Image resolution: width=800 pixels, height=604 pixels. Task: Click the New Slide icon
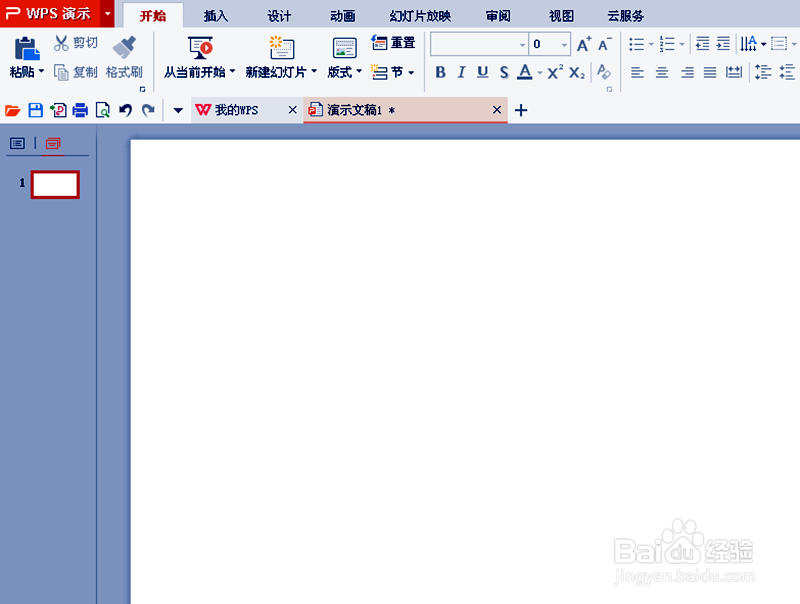coord(282,48)
